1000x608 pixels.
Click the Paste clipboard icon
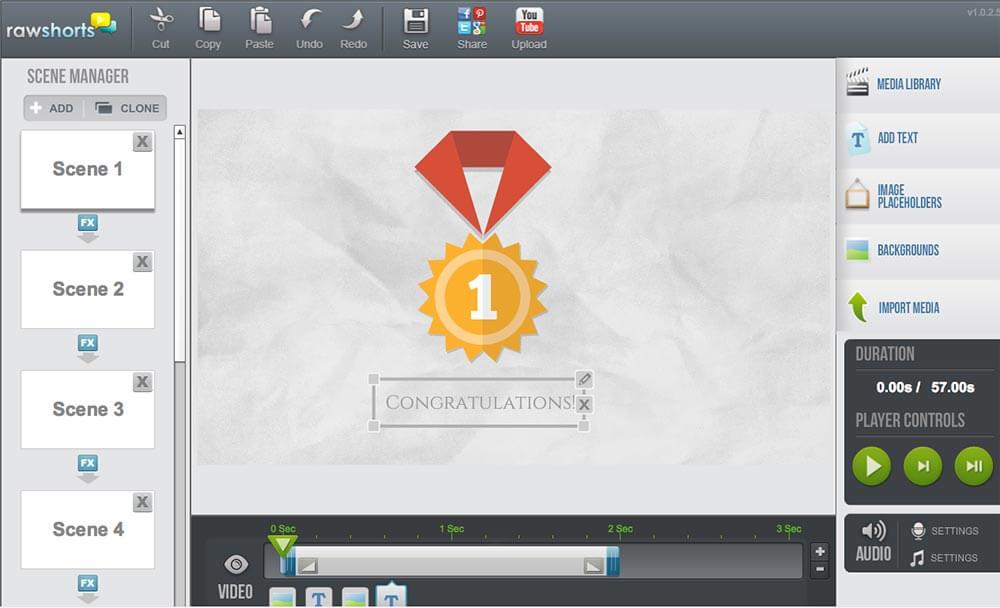(x=260, y=22)
